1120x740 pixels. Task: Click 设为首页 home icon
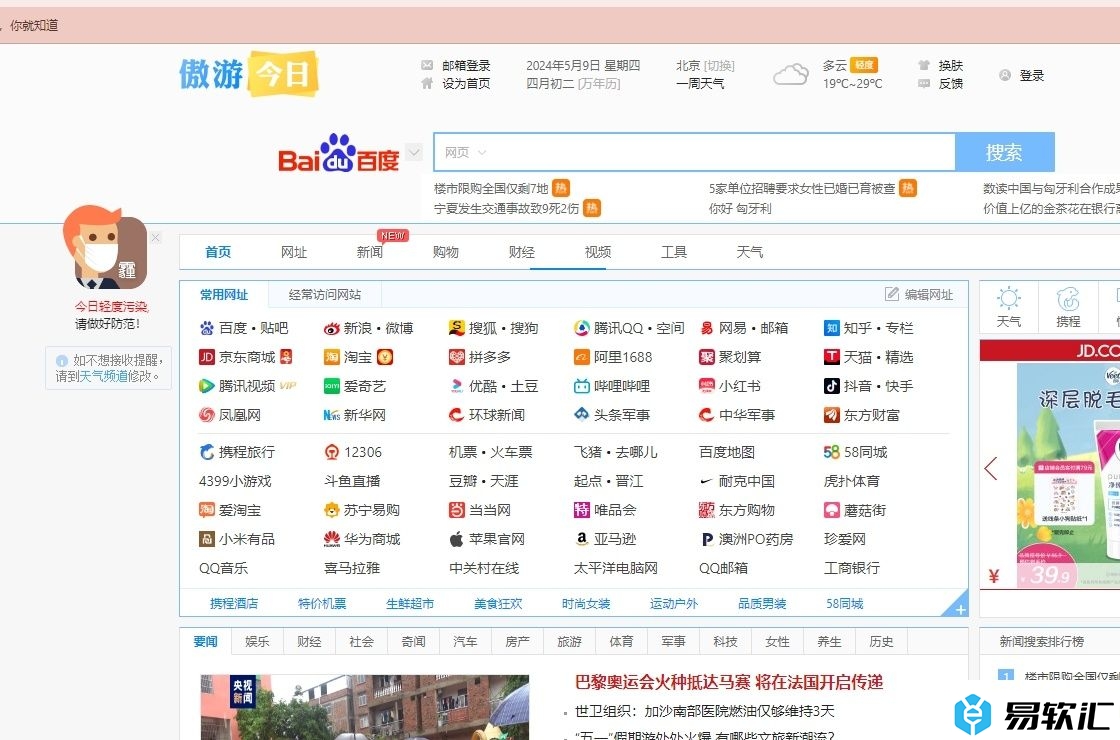click(x=427, y=84)
